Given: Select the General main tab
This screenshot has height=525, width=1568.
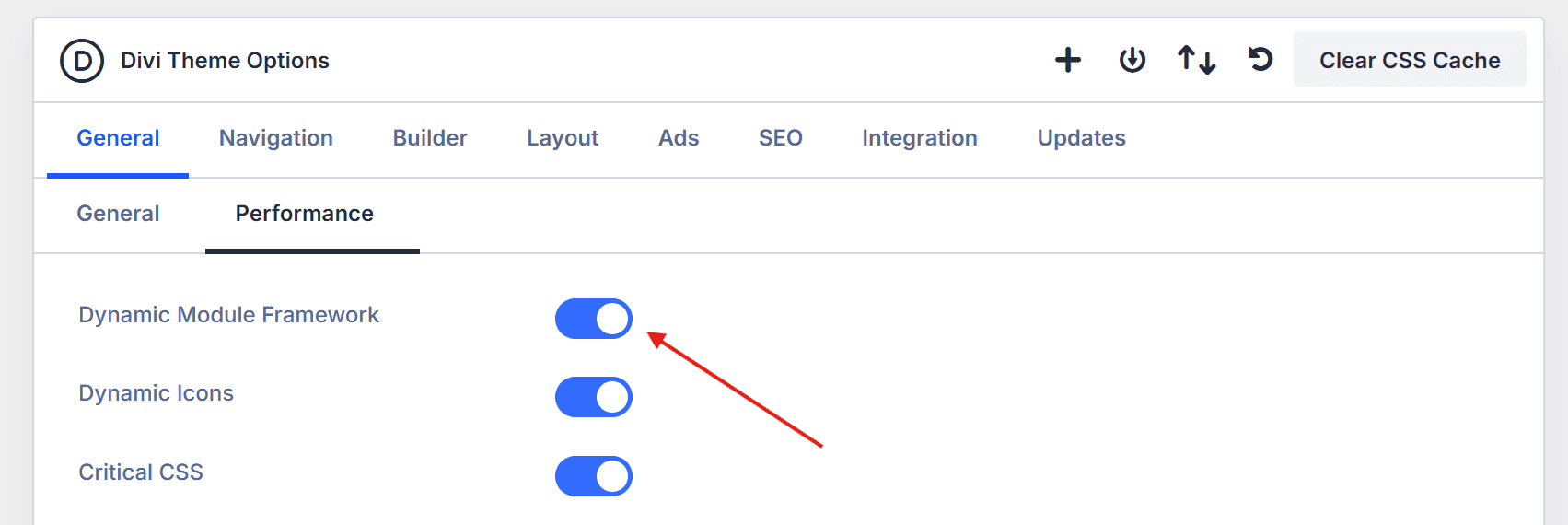Looking at the screenshot, I should [x=118, y=138].
